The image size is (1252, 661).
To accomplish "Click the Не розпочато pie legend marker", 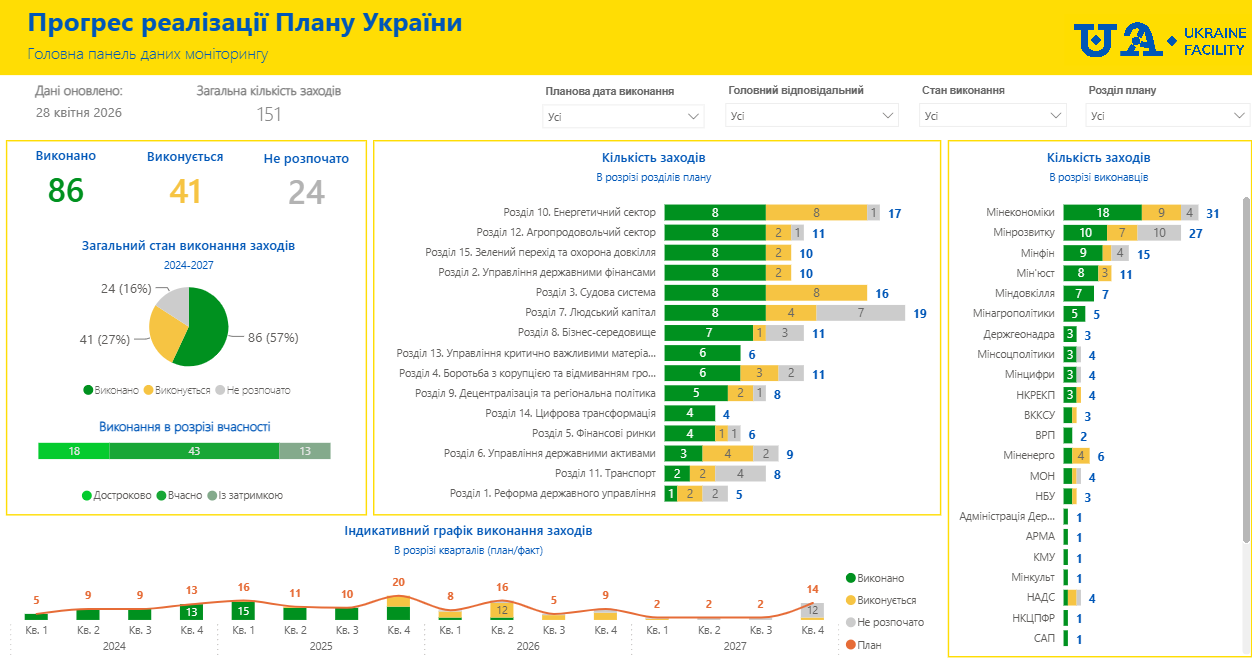I will 219,390.
